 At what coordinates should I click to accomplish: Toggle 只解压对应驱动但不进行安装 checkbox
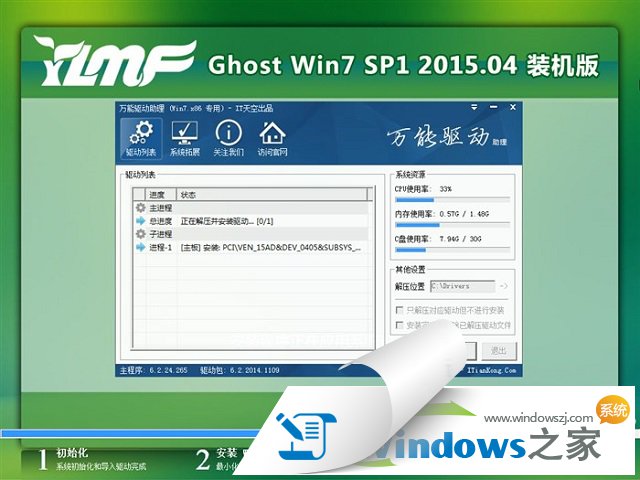(x=400, y=310)
